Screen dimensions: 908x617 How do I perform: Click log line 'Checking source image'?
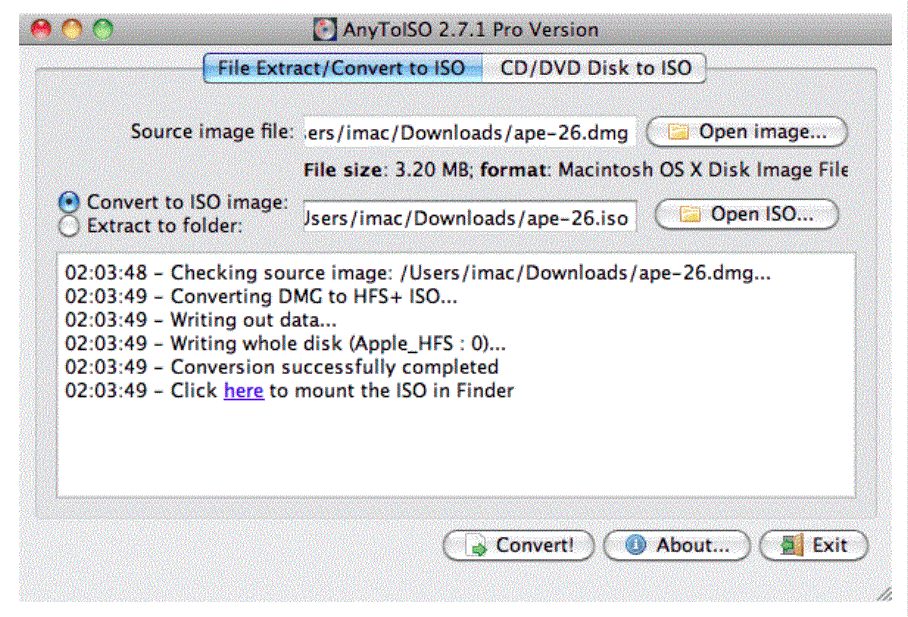(418, 273)
